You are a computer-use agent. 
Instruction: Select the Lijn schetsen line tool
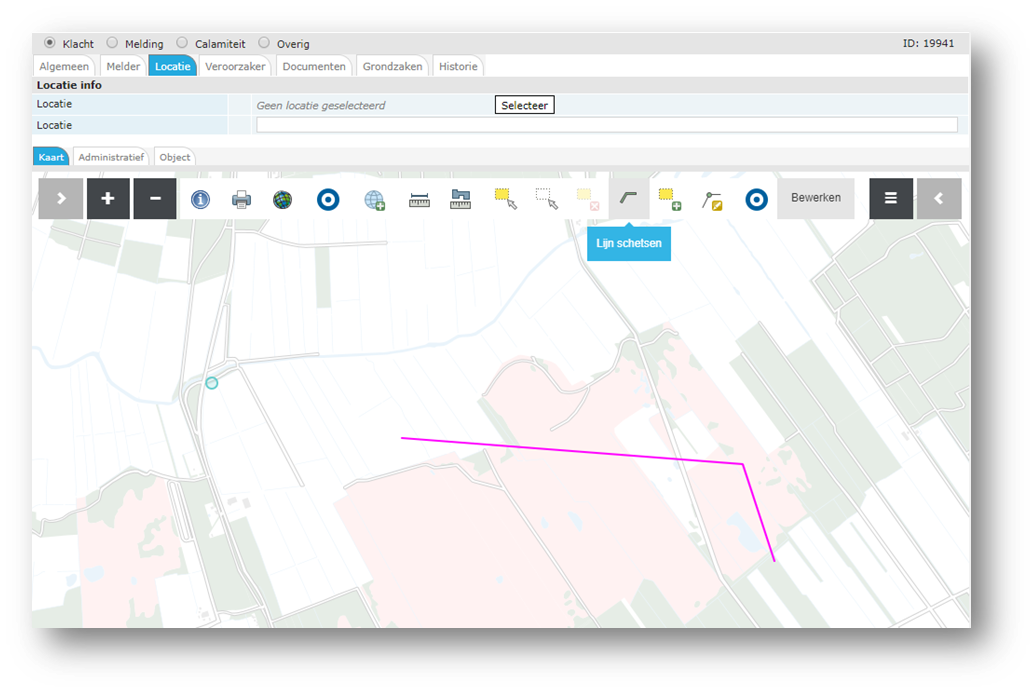(x=628, y=199)
